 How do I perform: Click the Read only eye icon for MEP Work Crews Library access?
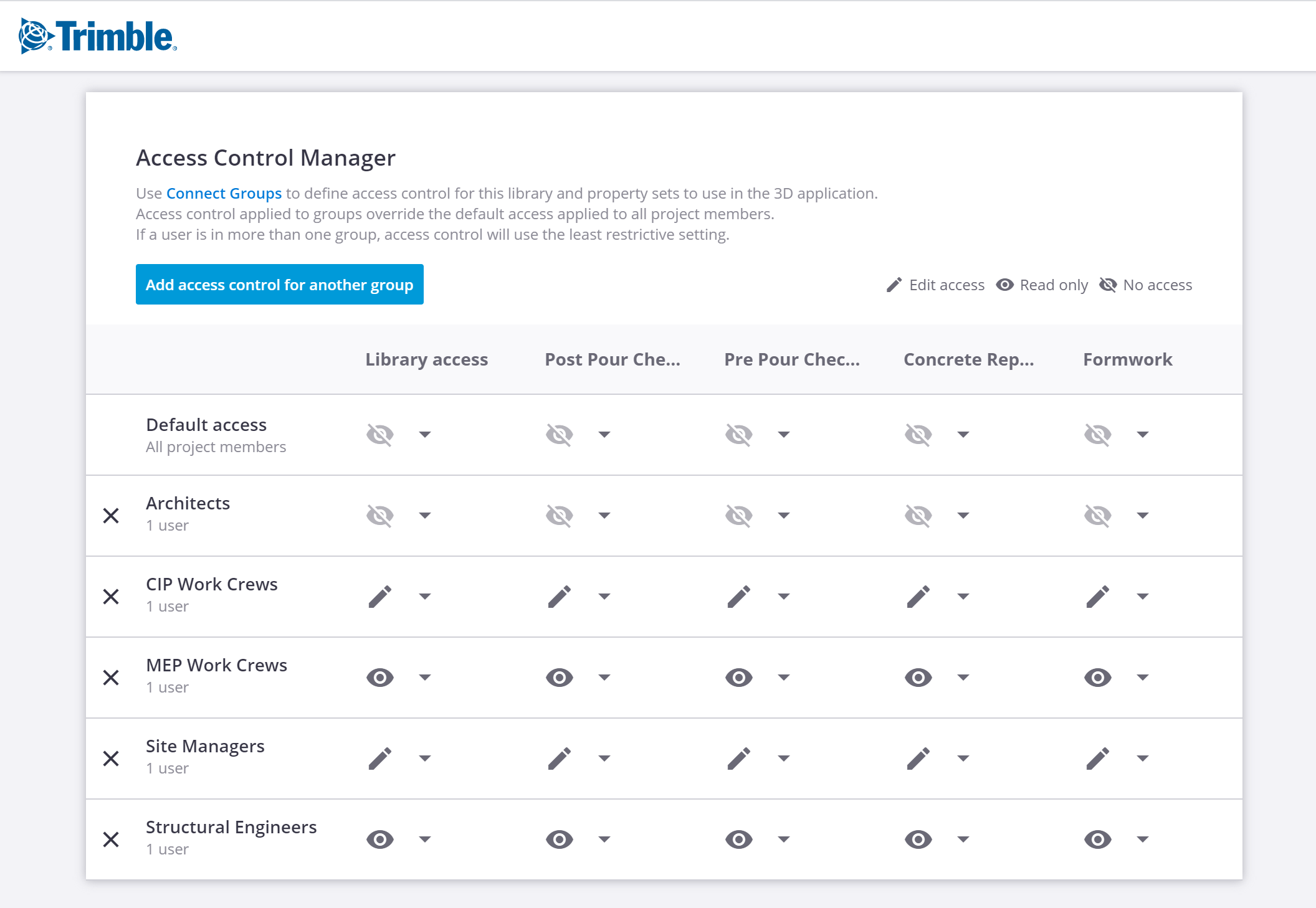tap(381, 678)
